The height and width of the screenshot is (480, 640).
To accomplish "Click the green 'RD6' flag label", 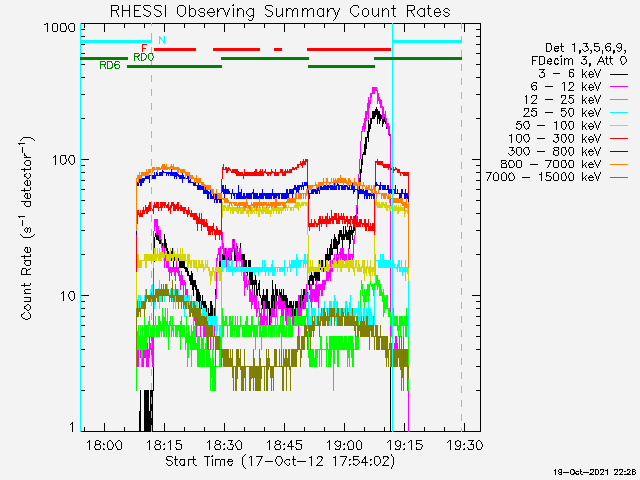I will 110,65.
